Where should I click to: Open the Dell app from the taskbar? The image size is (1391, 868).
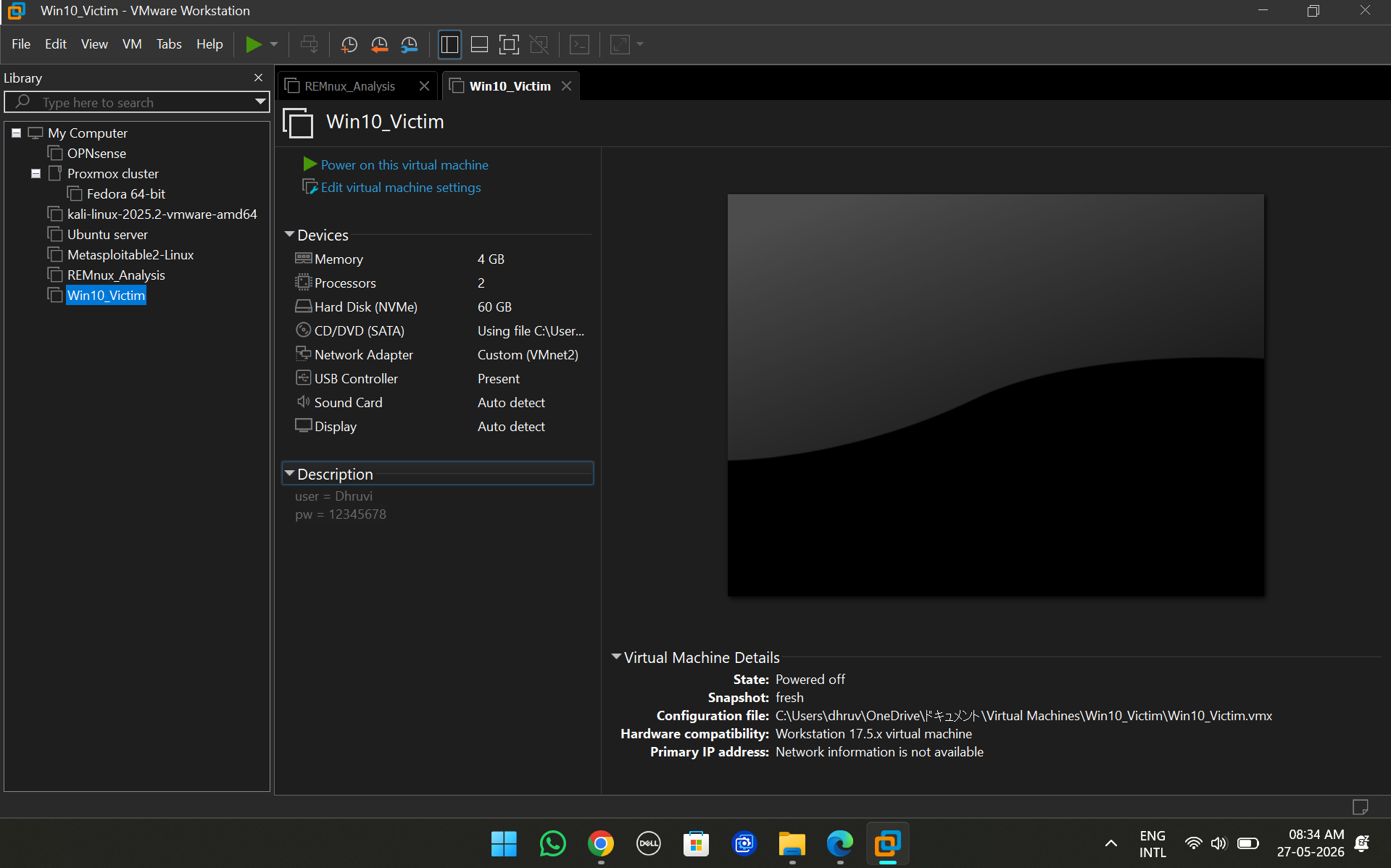point(648,844)
